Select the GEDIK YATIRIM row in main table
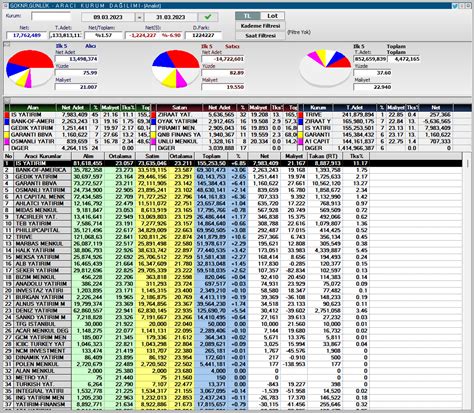The width and height of the screenshot is (474, 413). coord(233,177)
